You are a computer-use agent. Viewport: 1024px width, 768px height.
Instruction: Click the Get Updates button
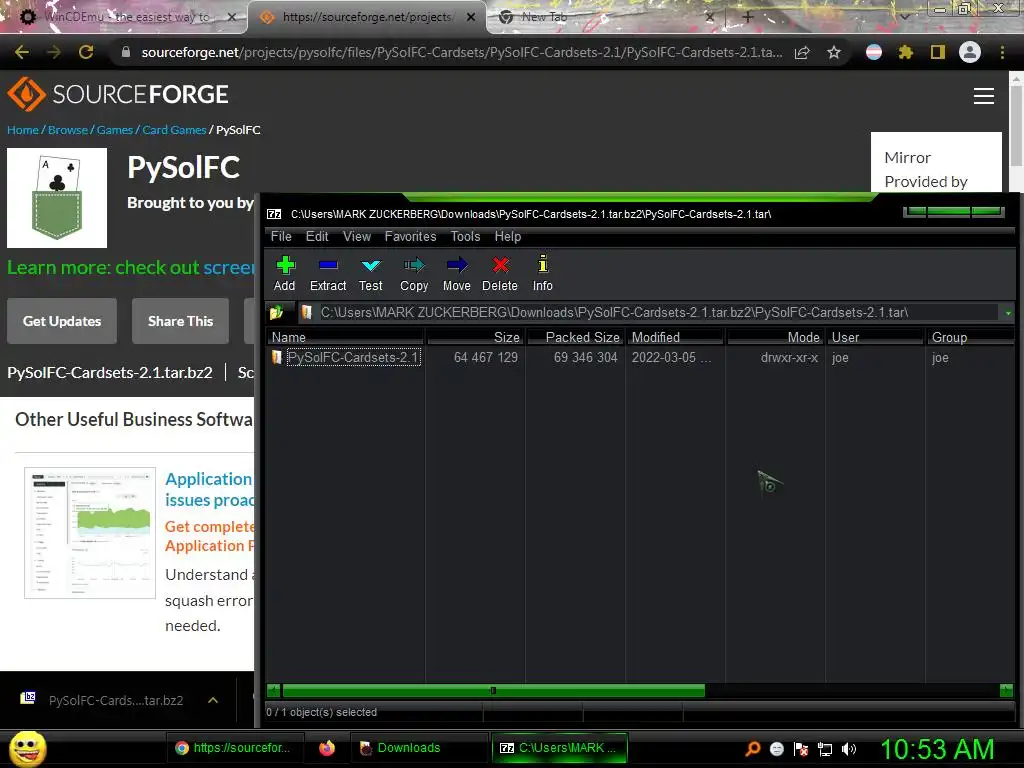[x=62, y=321]
